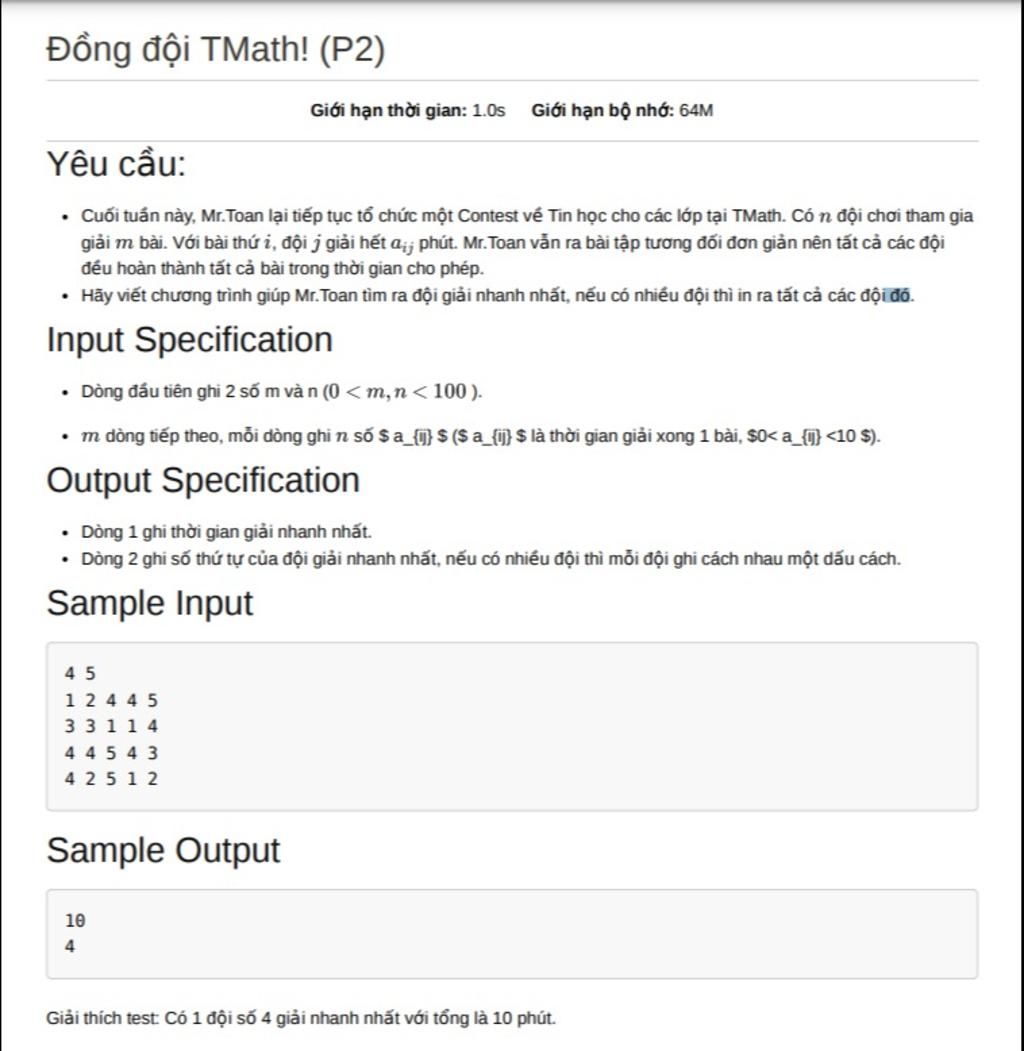Viewport: 1024px width, 1051px height.
Task: Click the line starting "m dòng tiếp theo"
Action: tap(480, 436)
